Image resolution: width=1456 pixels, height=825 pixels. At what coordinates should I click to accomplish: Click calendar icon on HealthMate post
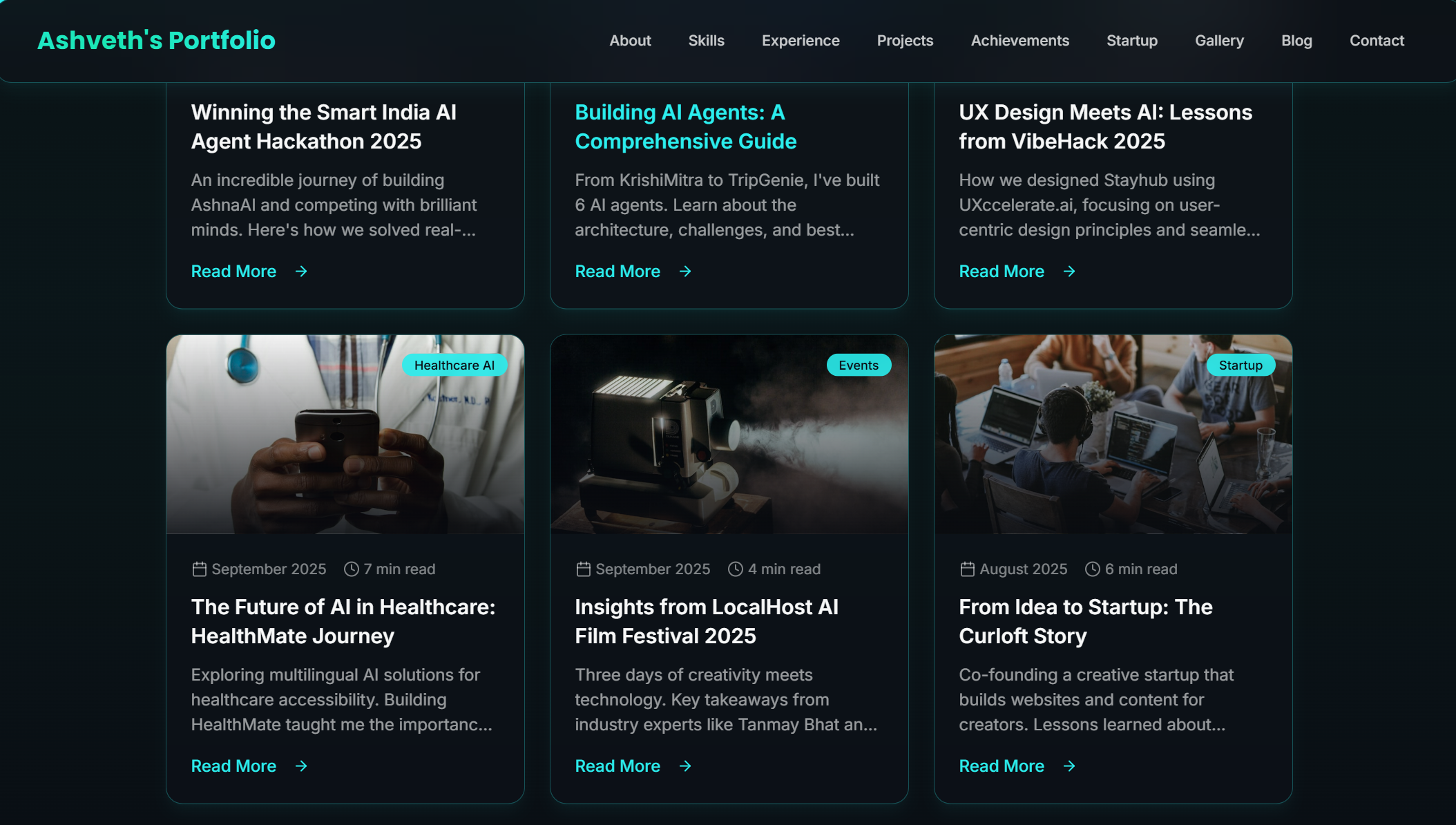click(x=200, y=569)
